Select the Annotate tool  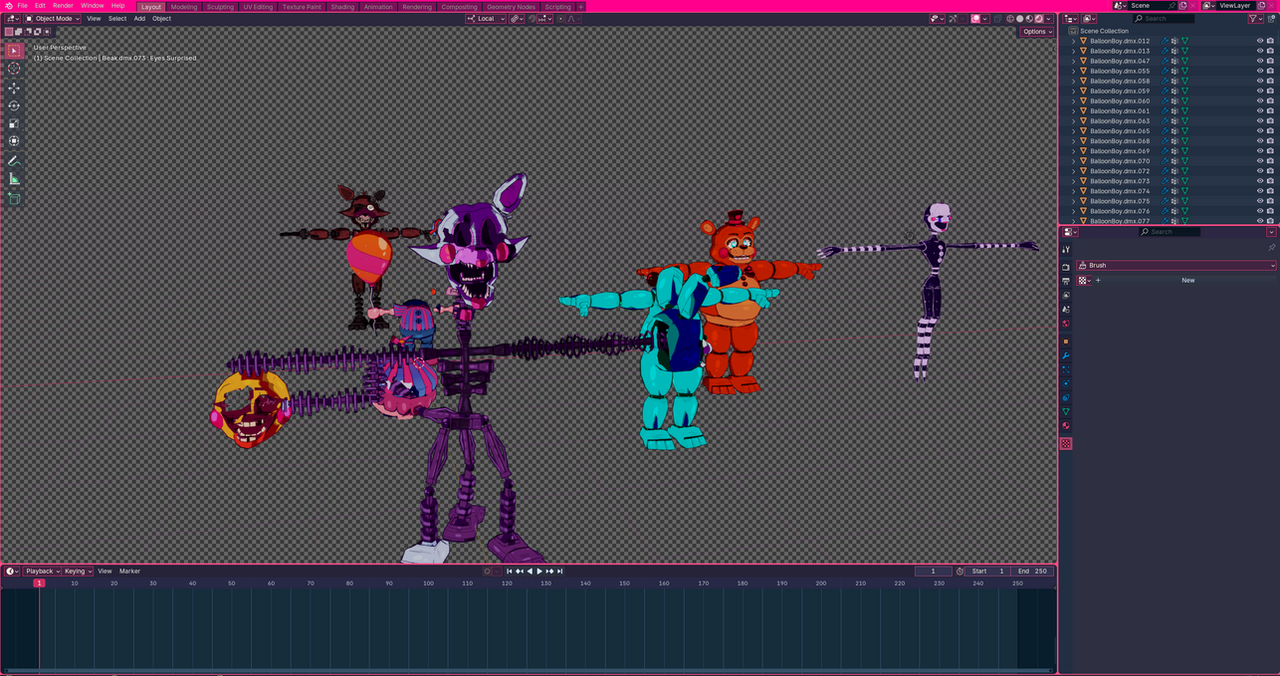pos(14,161)
